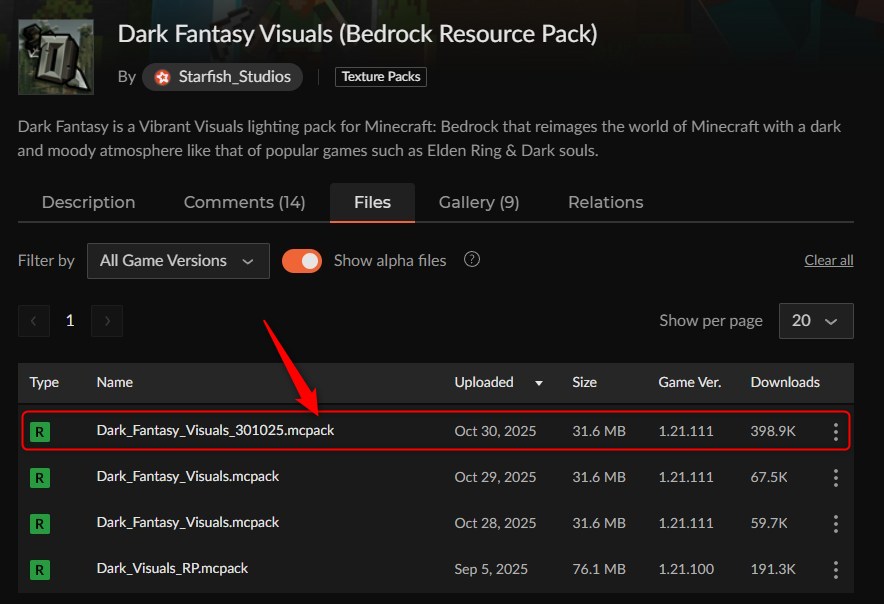Click the 191.3K downloads value
The height and width of the screenshot is (604, 884).
[772, 569]
